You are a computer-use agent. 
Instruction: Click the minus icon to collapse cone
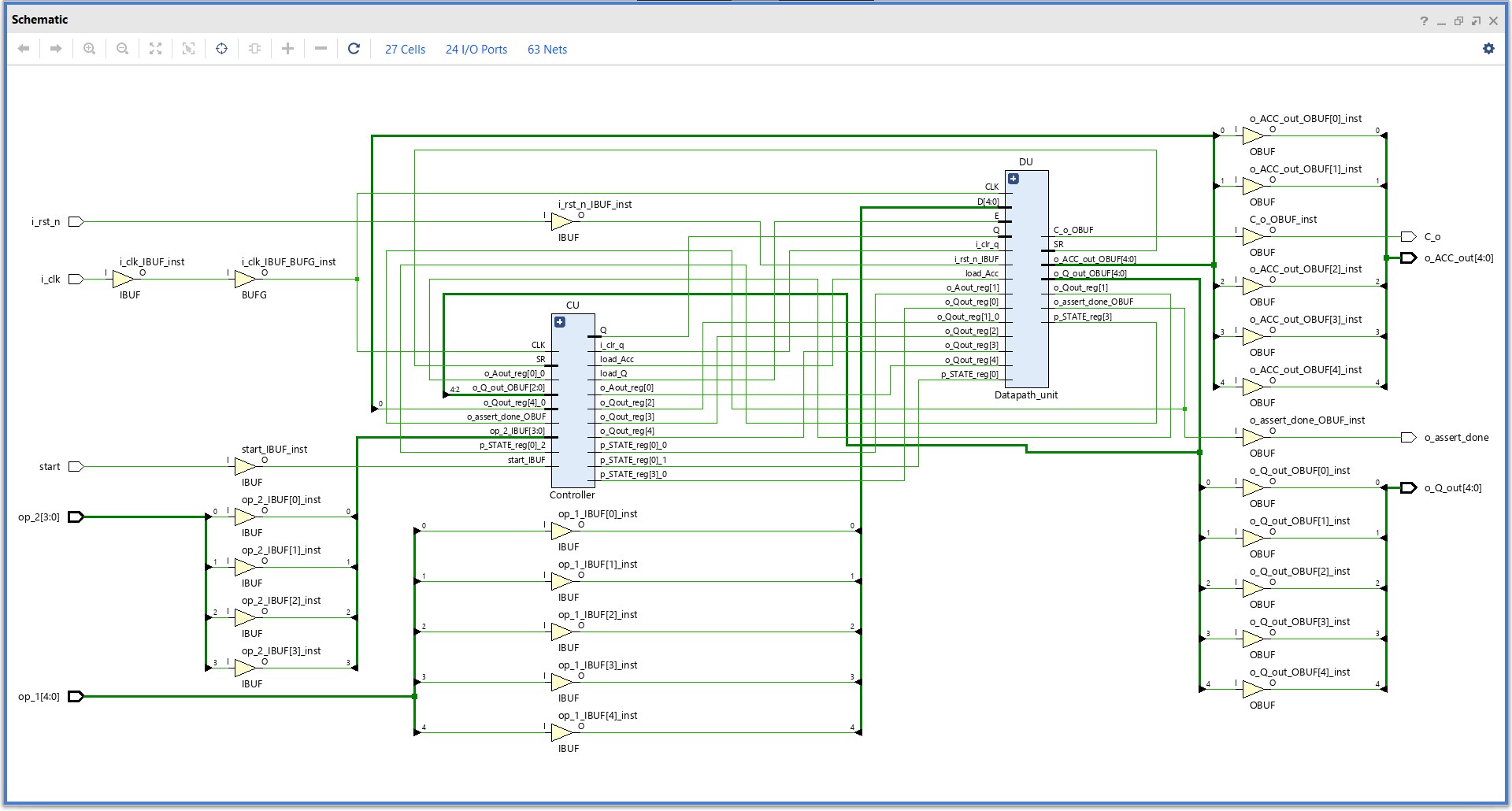pos(321,48)
